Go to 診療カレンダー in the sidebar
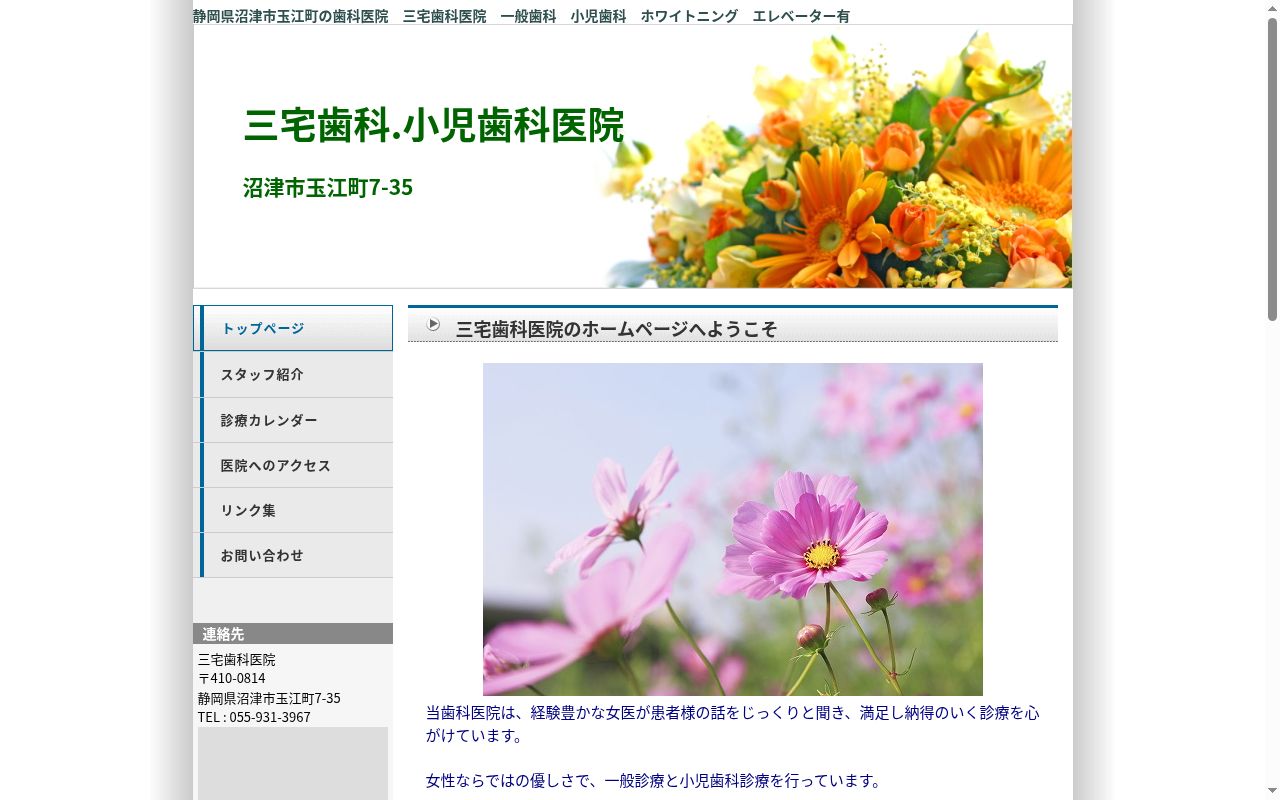1280x800 pixels. click(293, 420)
